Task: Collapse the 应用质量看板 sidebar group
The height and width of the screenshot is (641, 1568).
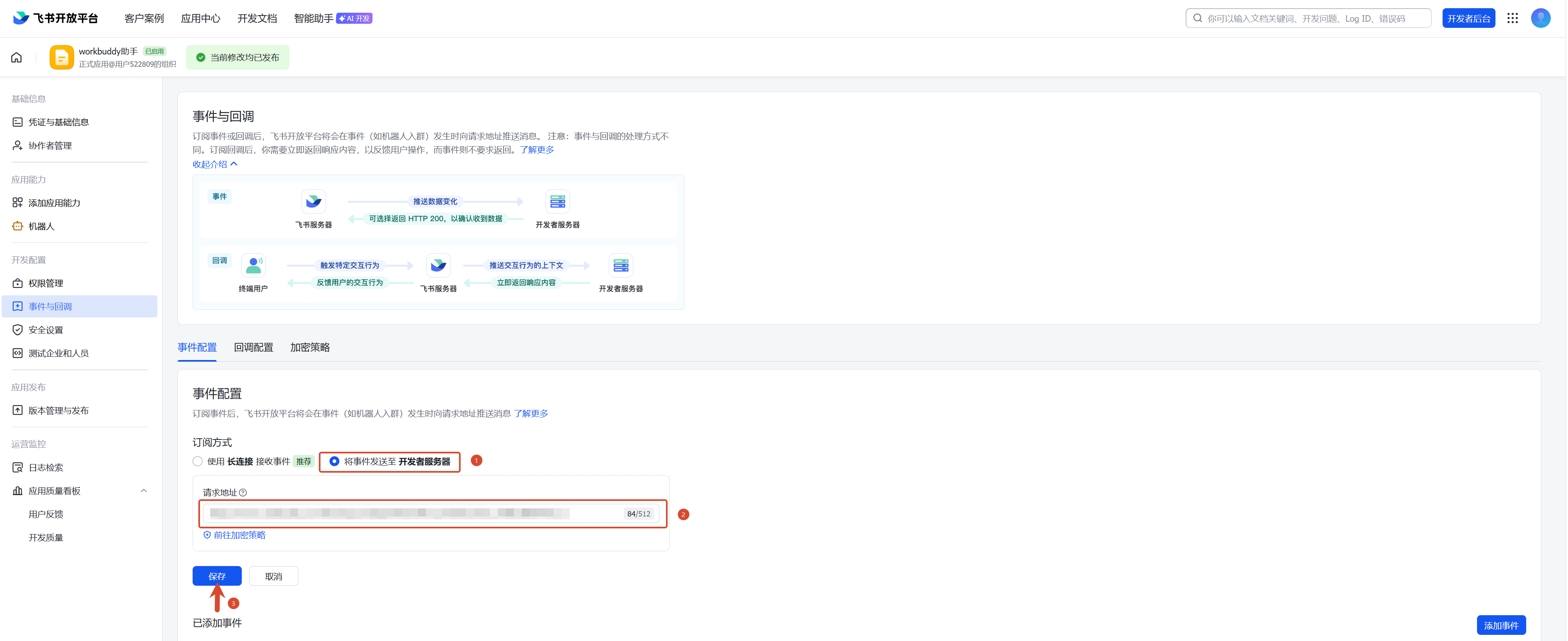Action: tap(144, 491)
